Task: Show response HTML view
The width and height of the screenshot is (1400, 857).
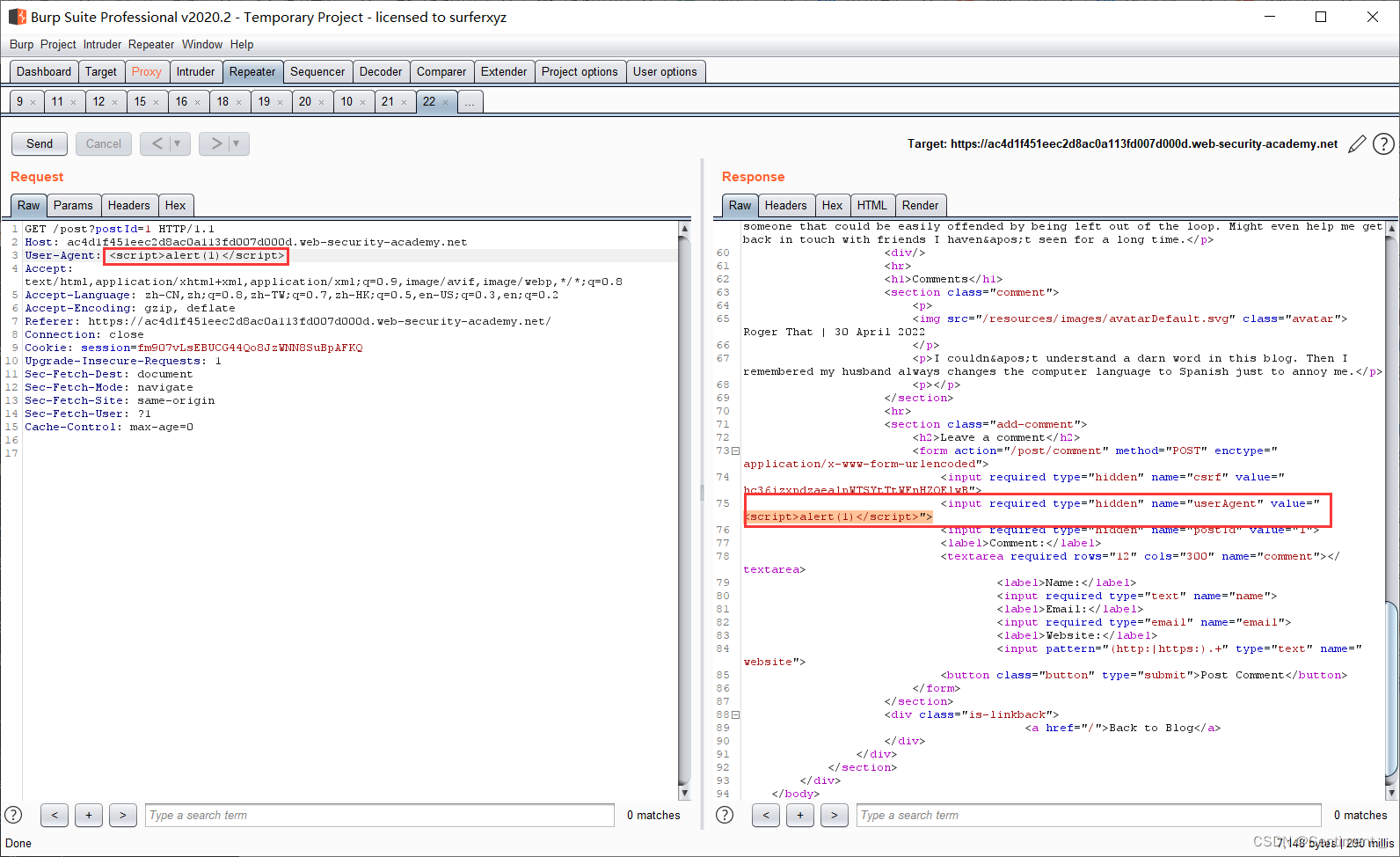Action: (871, 205)
